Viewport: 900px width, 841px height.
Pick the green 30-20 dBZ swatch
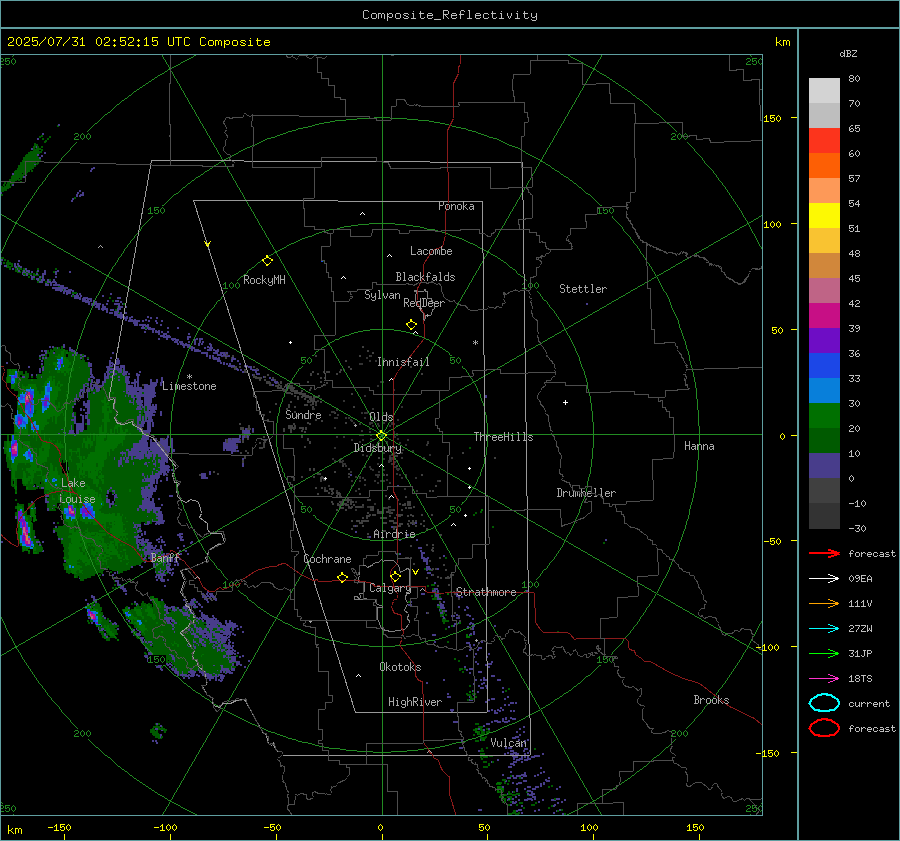click(x=824, y=416)
